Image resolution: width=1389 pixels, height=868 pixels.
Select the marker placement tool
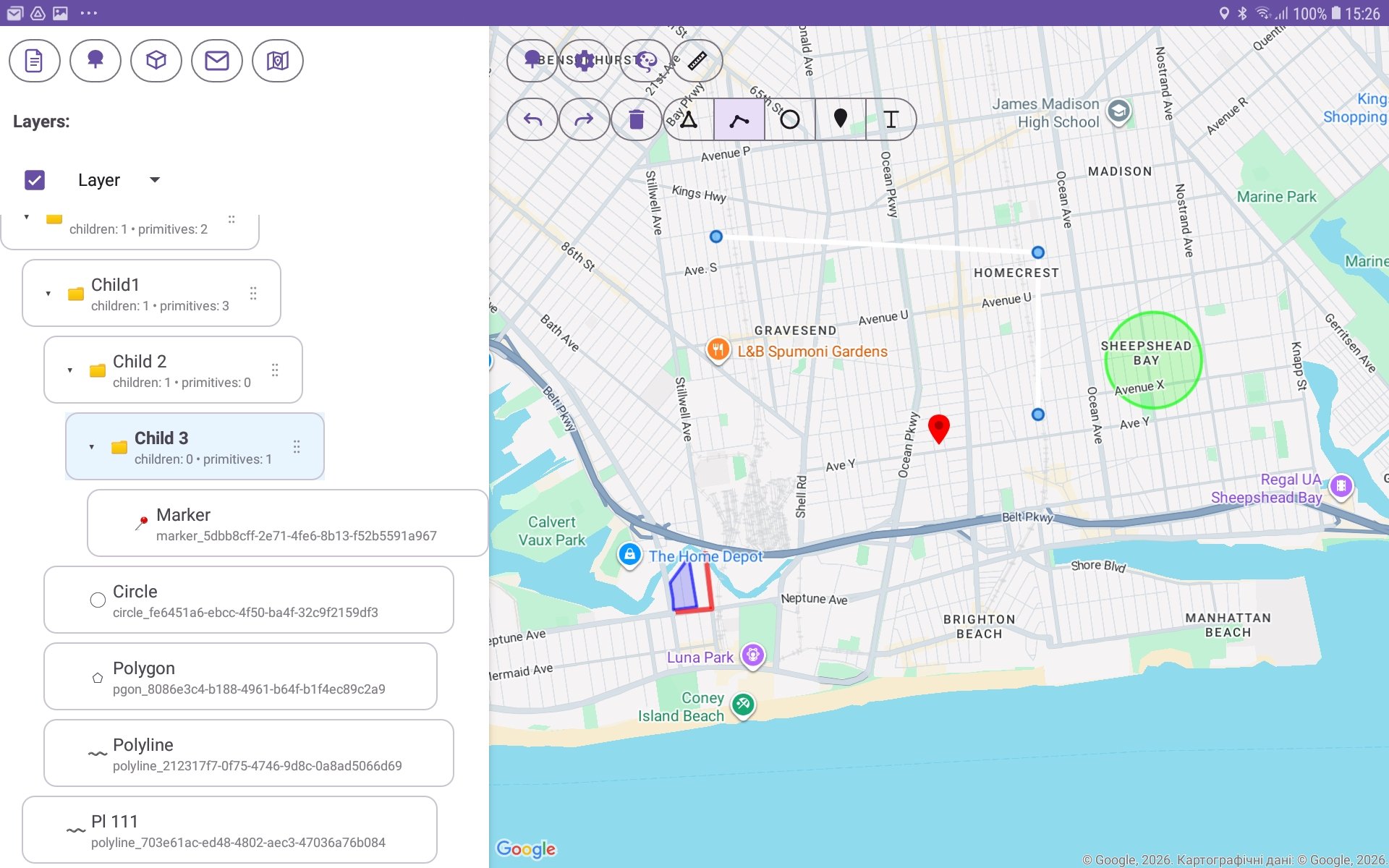[841, 119]
